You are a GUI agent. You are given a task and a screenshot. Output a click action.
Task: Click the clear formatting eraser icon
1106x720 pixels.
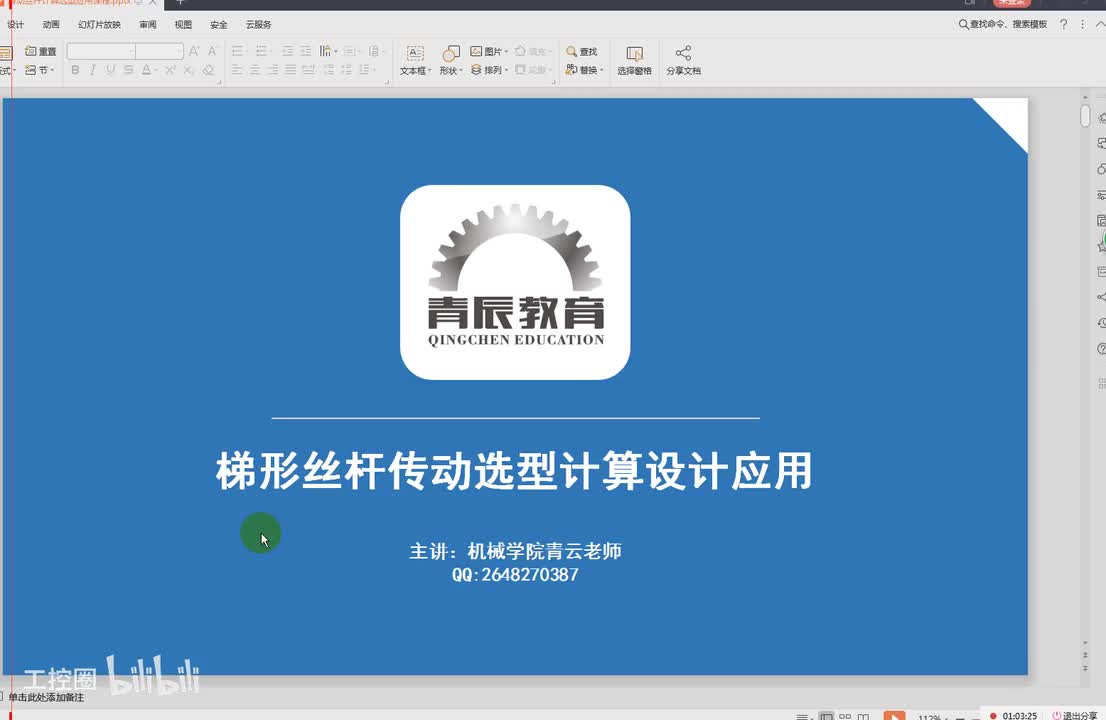pyautogui.click(x=208, y=70)
